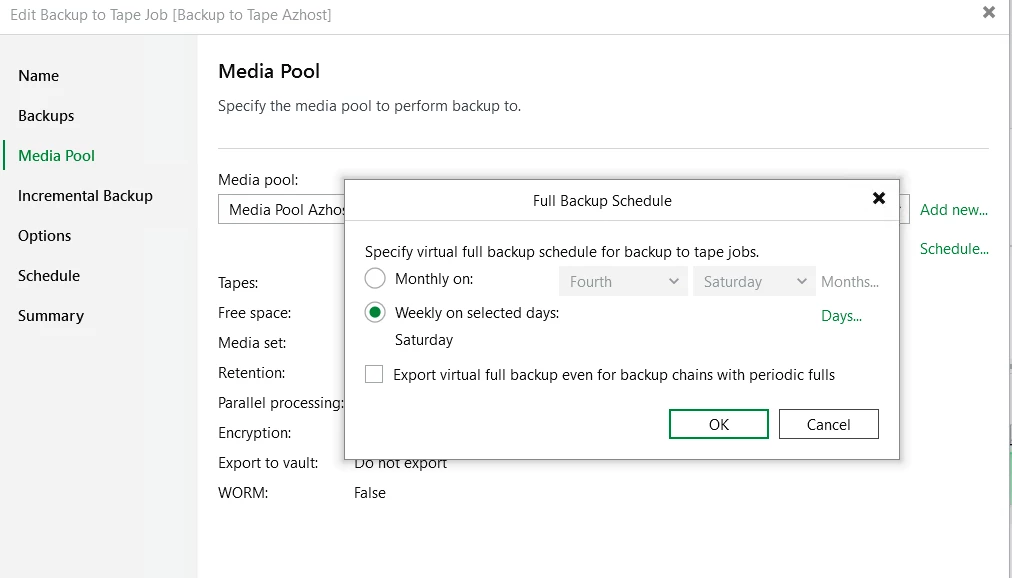Image resolution: width=1012 pixels, height=578 pixels.
Task: Select the Media Pool step
Action: point(57,156)
